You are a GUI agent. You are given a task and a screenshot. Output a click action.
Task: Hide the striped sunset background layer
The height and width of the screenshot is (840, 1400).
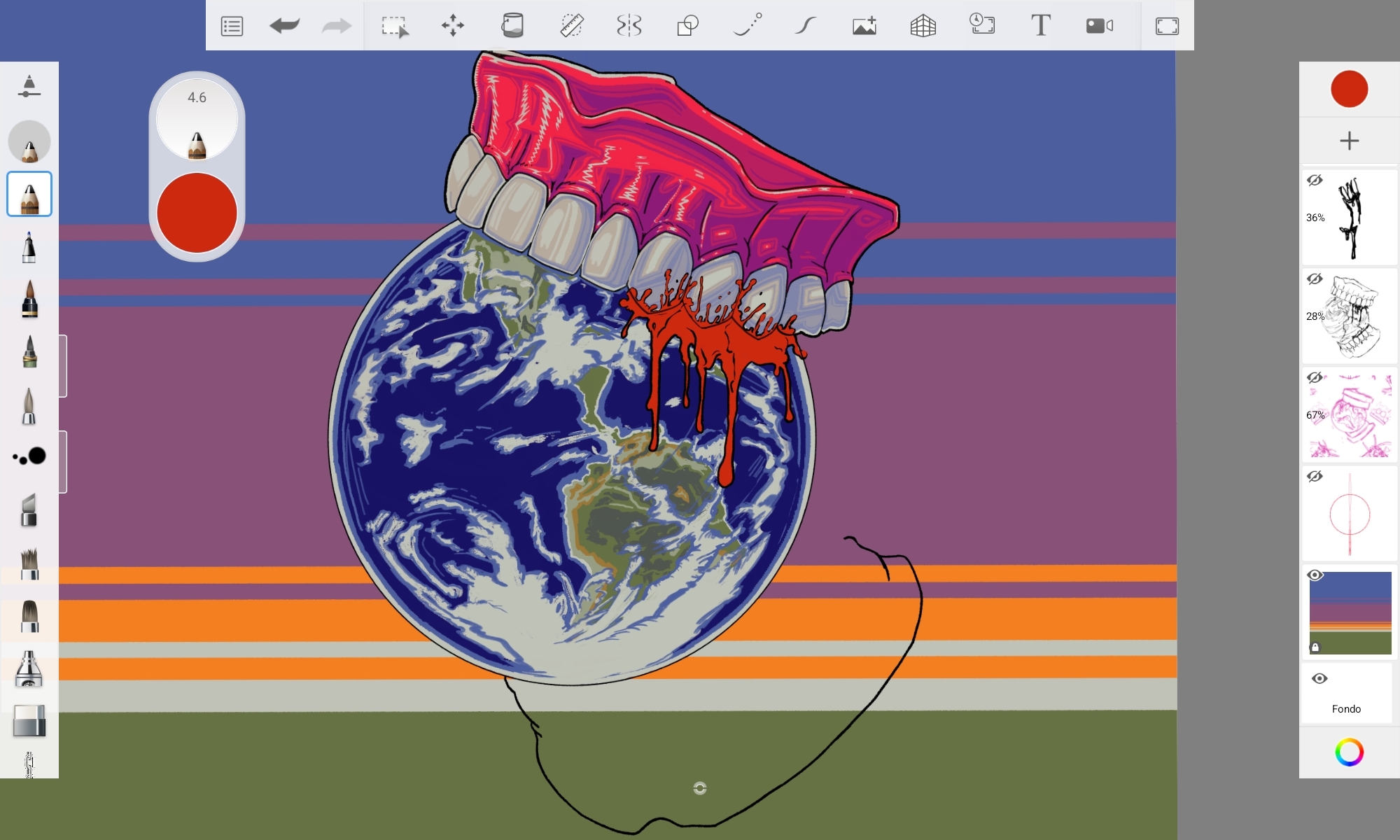1315,575
